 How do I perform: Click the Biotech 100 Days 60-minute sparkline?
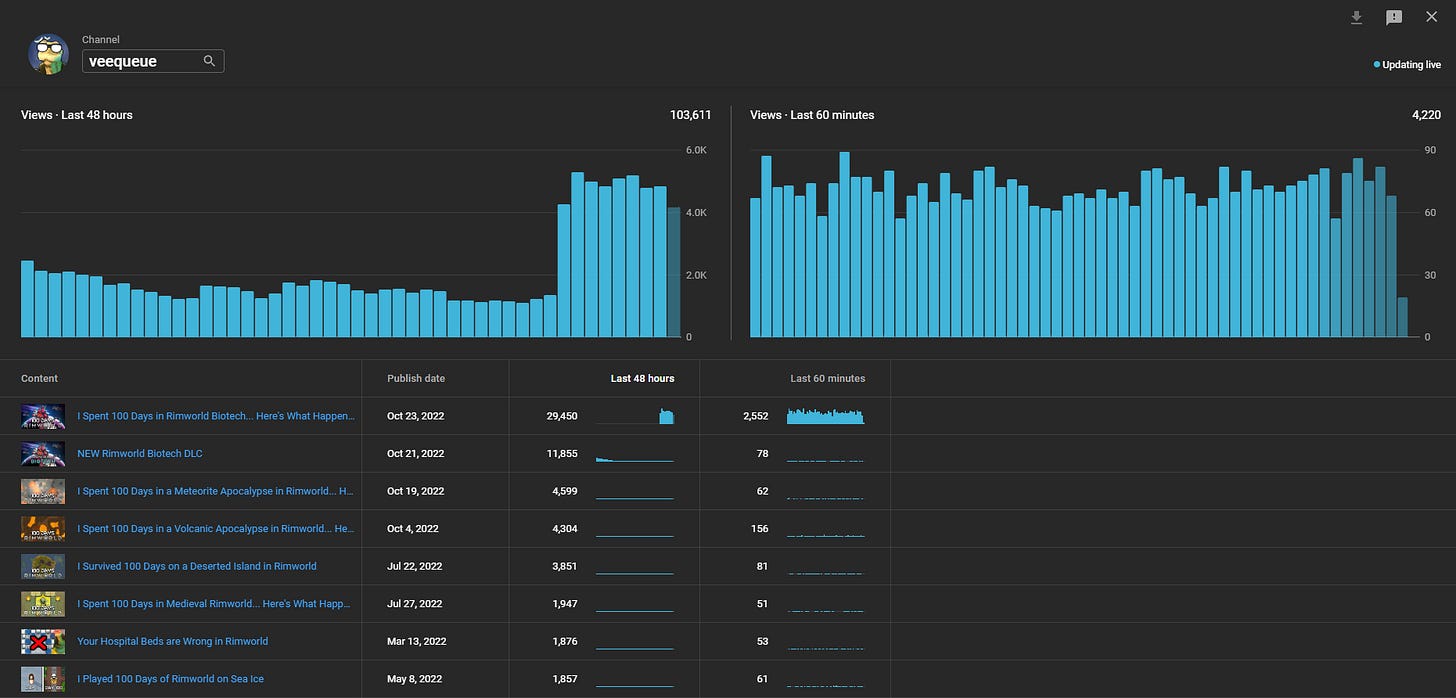coord(825,416)
